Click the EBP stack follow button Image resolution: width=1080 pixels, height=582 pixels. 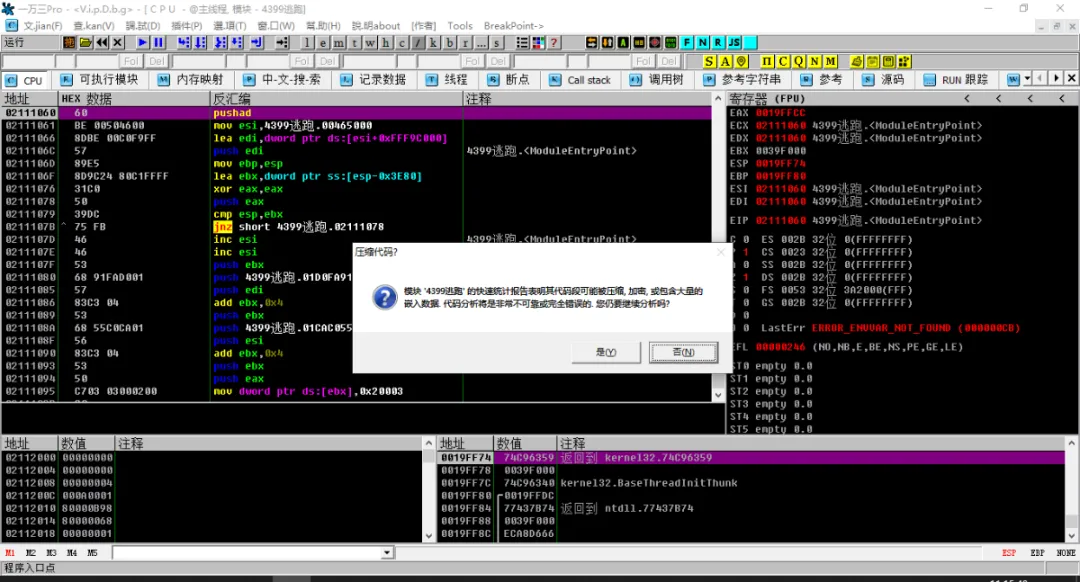tap(1037, 553)
